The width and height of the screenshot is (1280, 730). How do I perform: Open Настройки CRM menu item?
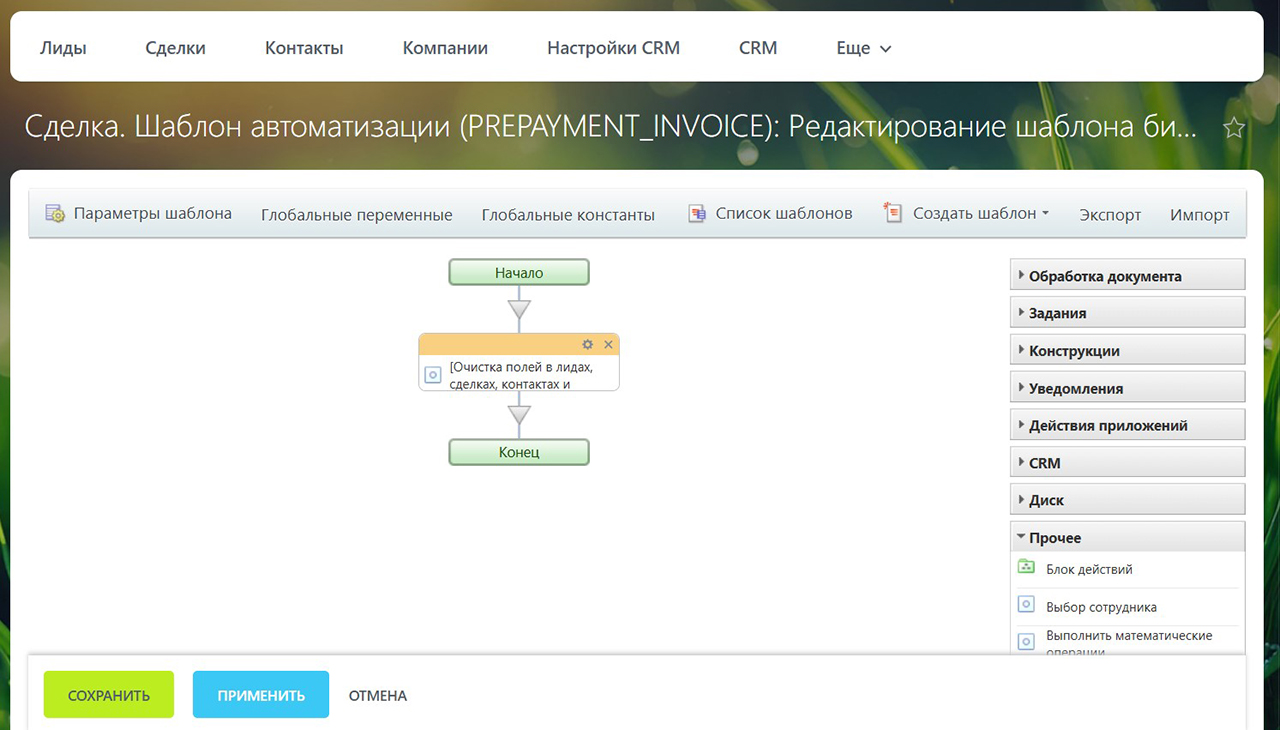613,48
